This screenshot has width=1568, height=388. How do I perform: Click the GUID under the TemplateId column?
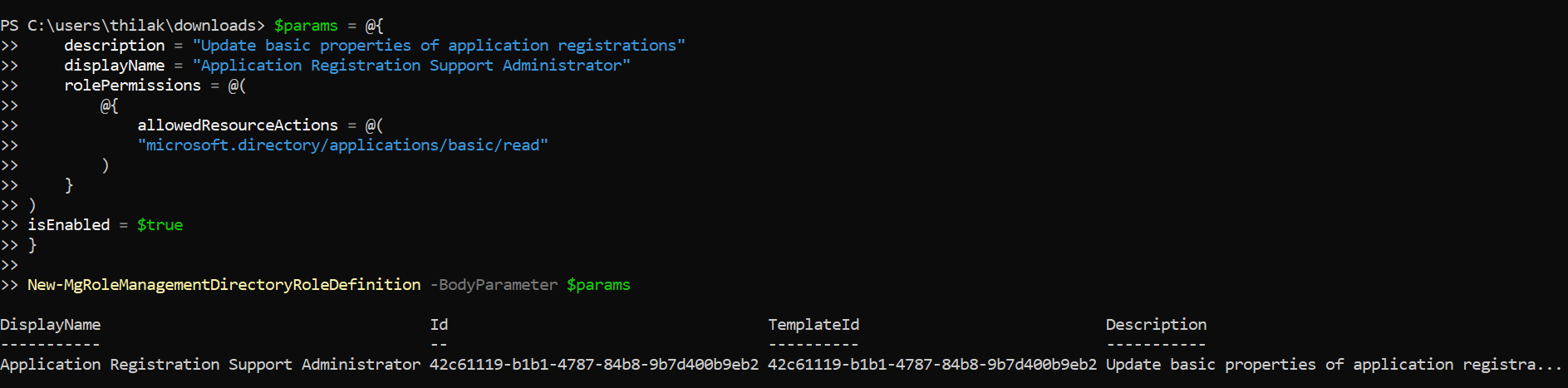tap(932, 365)
